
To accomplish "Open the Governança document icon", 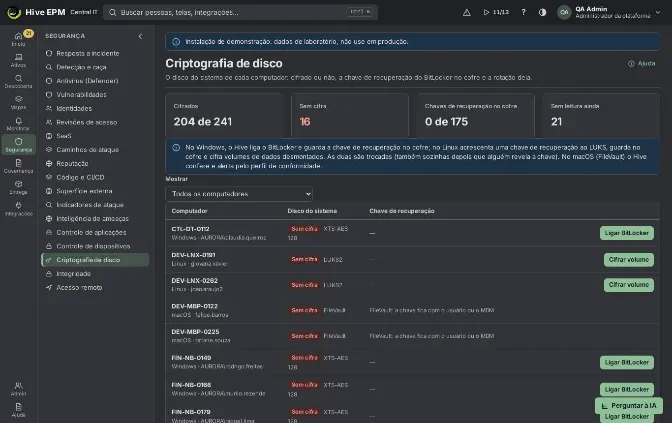I will [18, 166].
